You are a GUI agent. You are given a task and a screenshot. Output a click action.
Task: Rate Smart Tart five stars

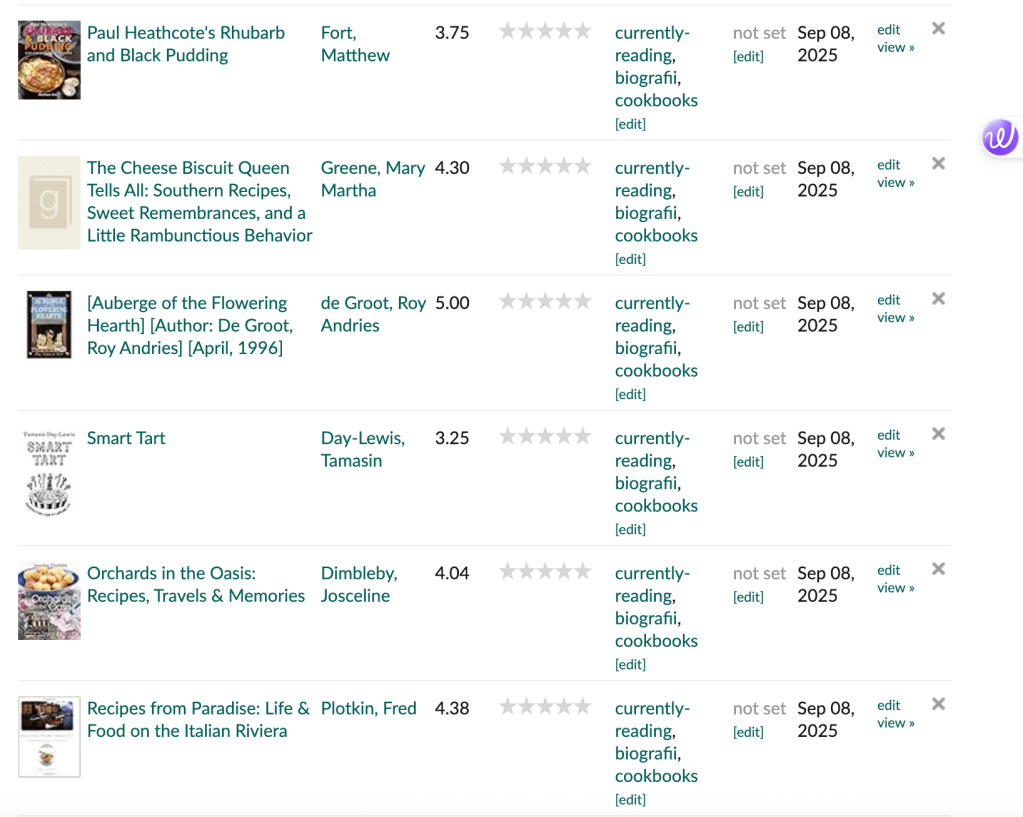pos(582,436)
